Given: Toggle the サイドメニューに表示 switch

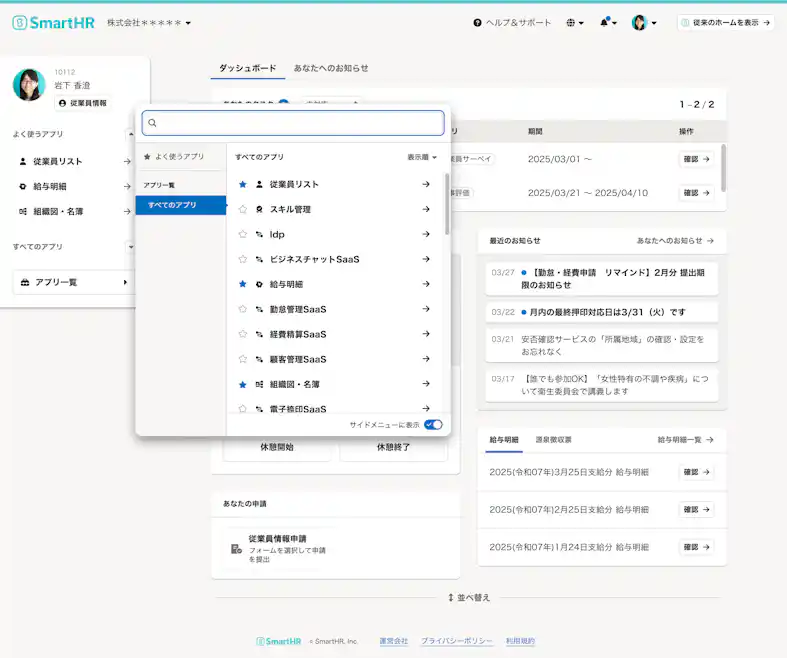Looking at the screenshot, I should coord(433,425).
